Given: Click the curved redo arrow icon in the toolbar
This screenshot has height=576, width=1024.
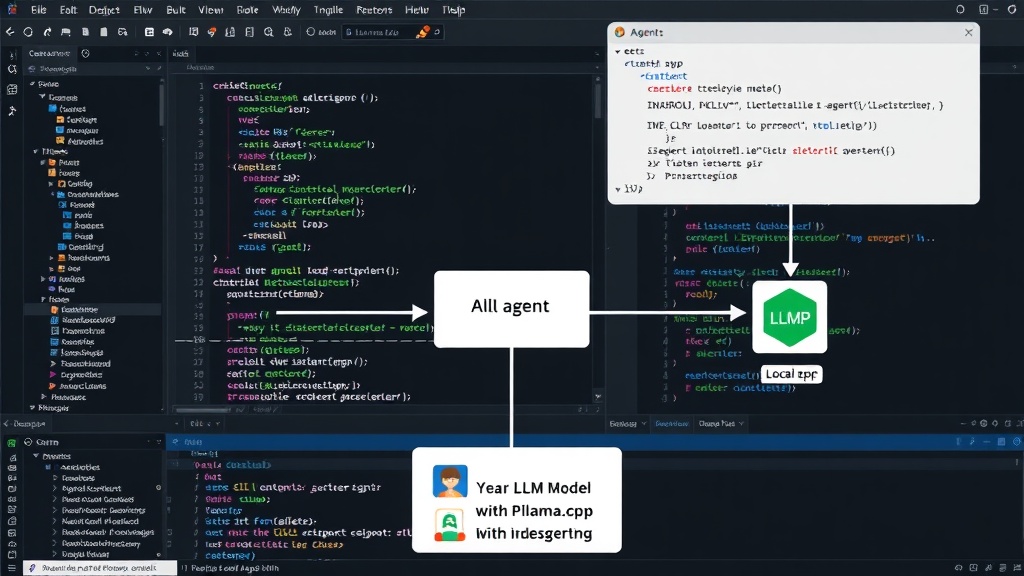Looking at the screenshot, I should 47,32.
